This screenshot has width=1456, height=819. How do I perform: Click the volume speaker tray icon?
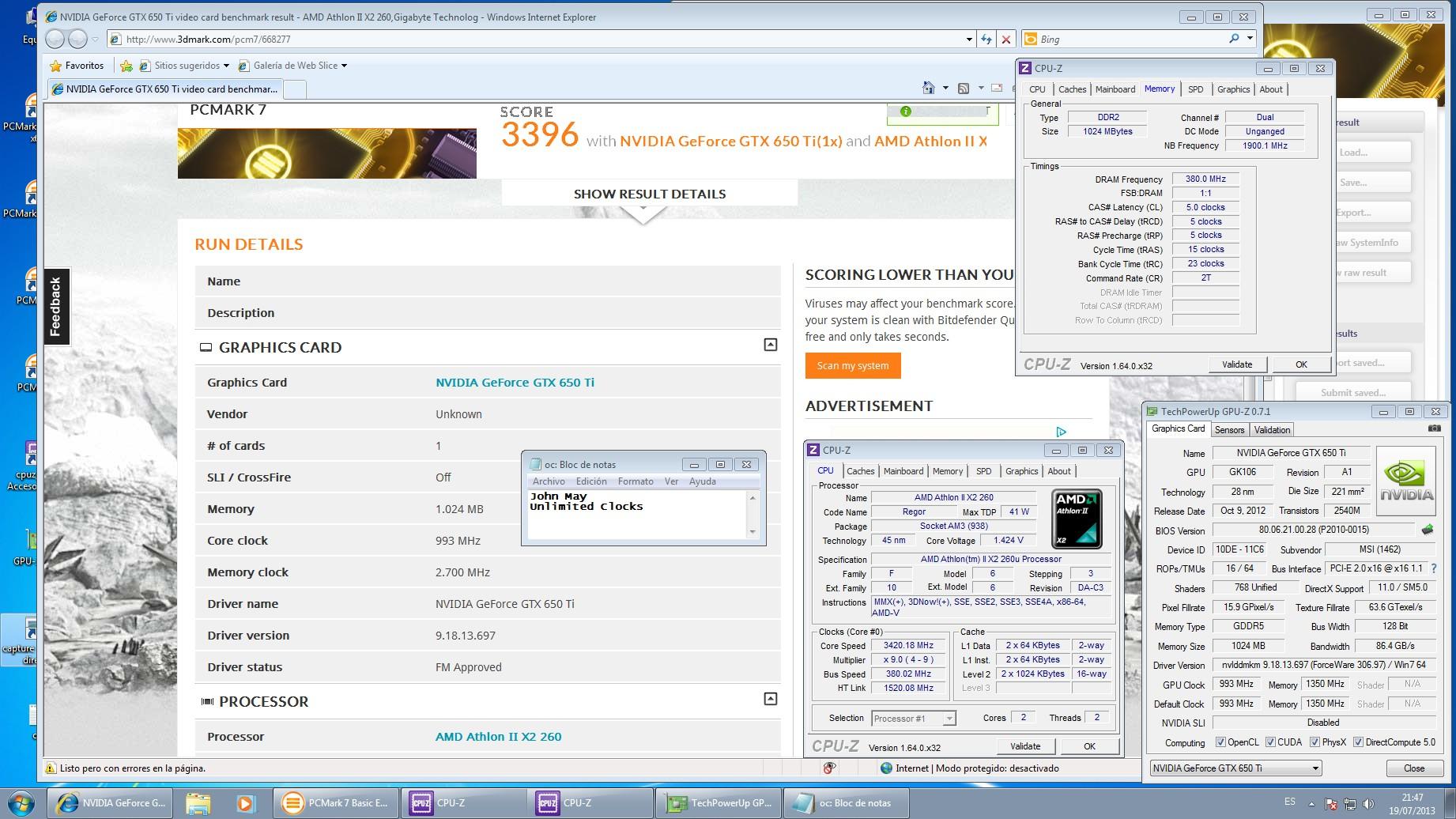point(1368,804)
